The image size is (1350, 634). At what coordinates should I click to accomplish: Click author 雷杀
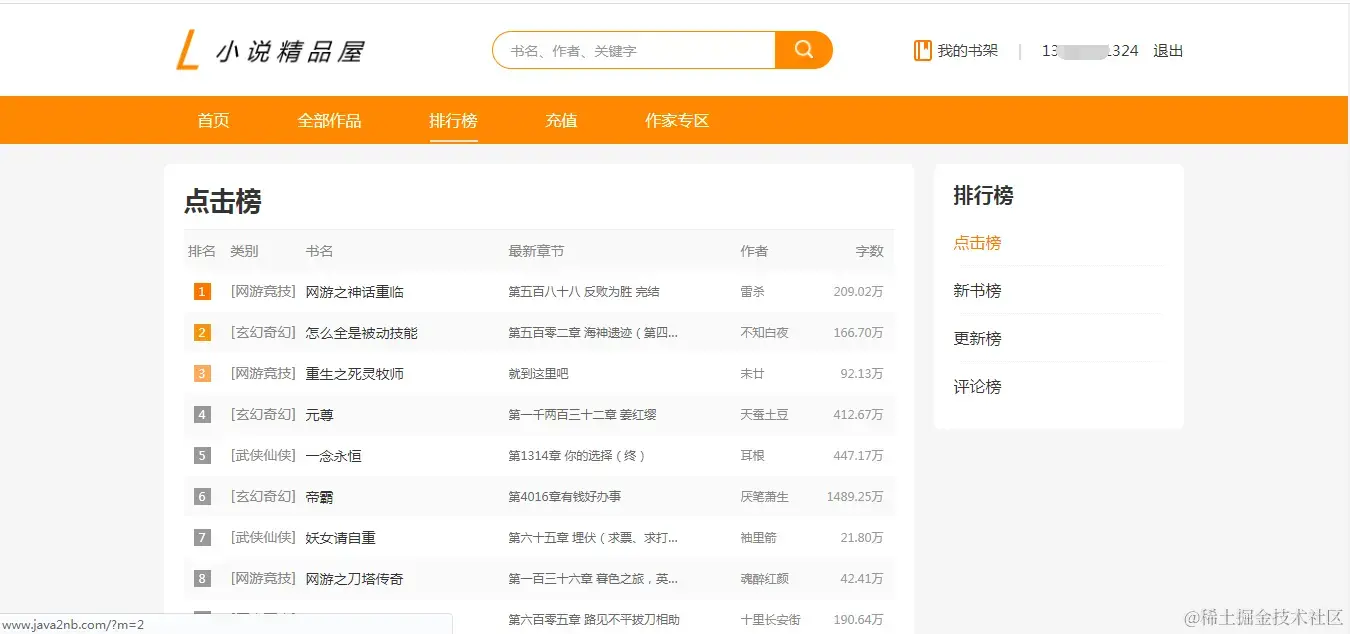click(752, 292)
